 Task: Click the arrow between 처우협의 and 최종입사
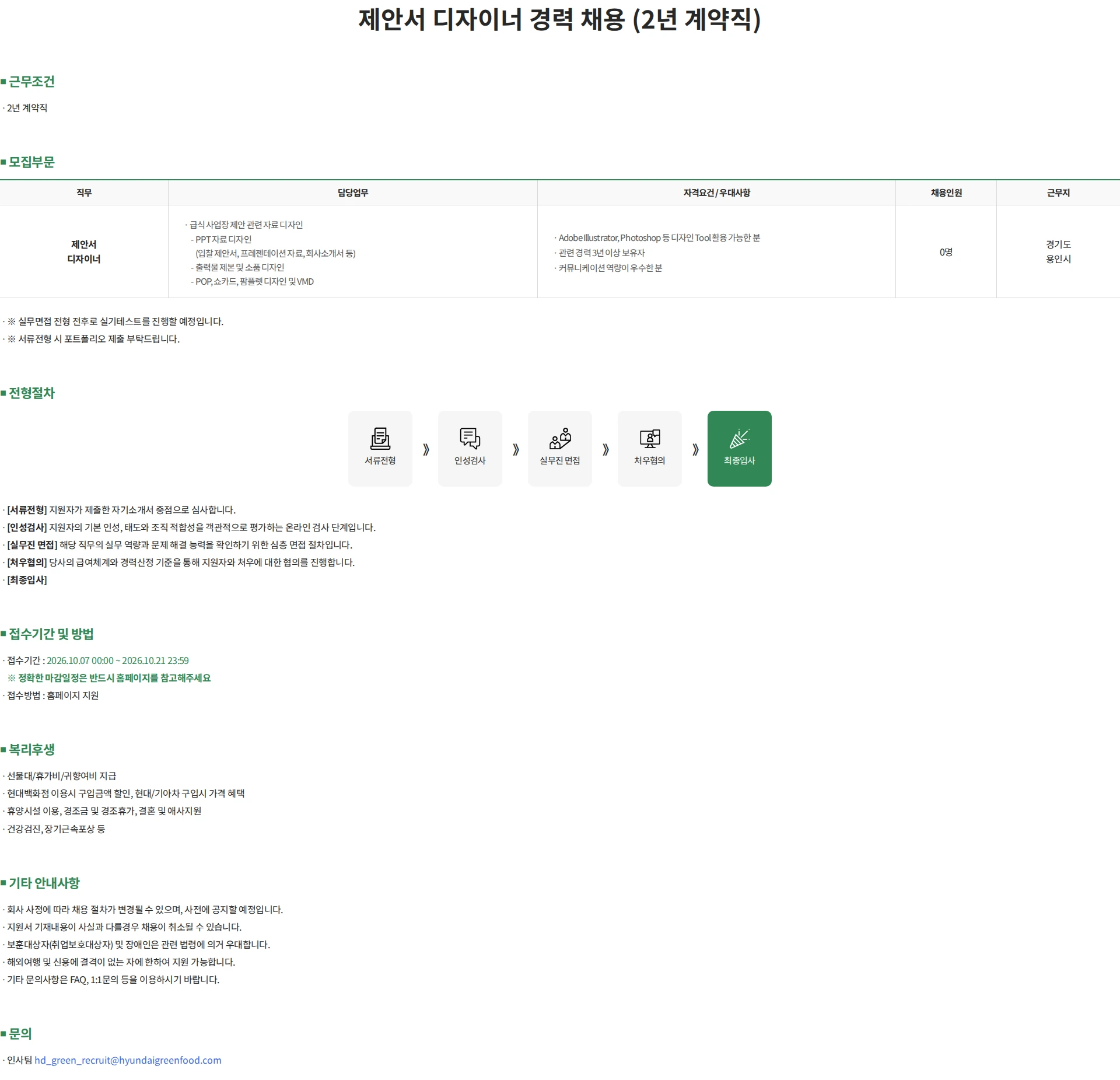tap(695, 449)
